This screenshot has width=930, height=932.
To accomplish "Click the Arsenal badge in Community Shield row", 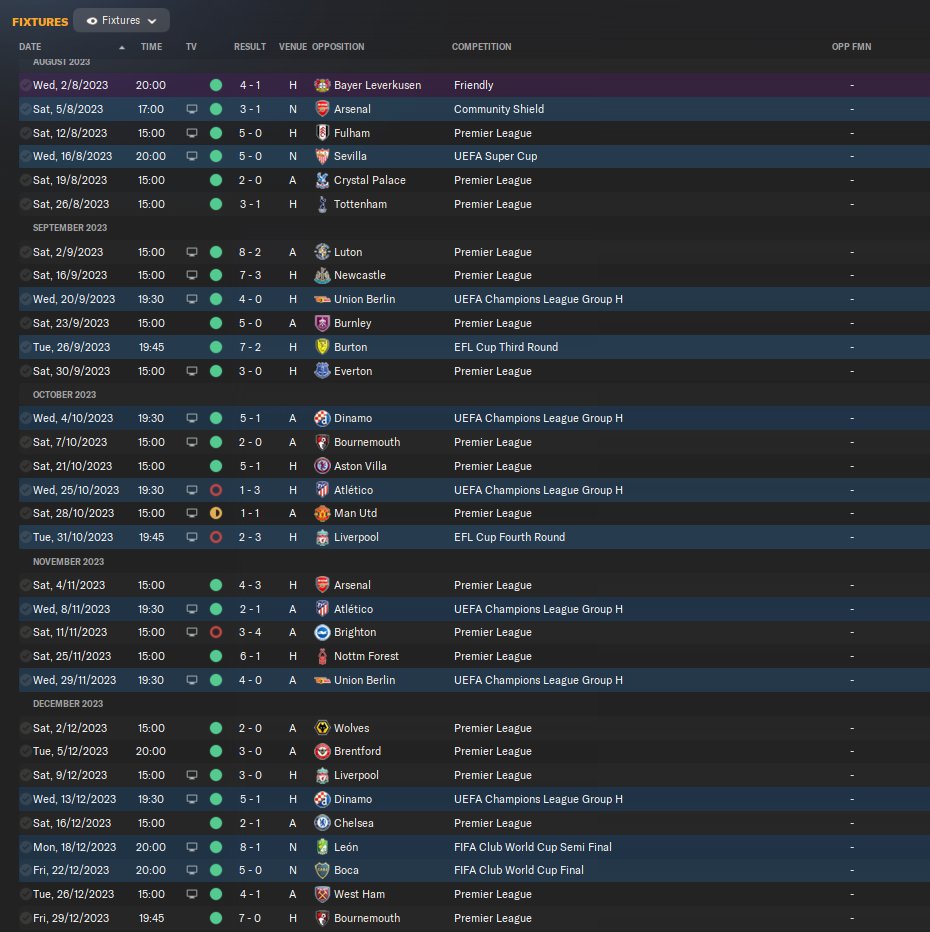I will click(322, 109).
